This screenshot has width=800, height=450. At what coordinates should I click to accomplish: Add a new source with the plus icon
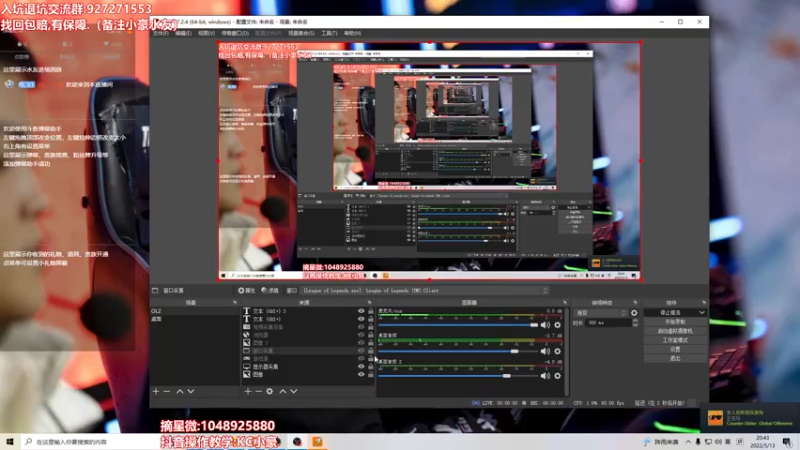247,391
